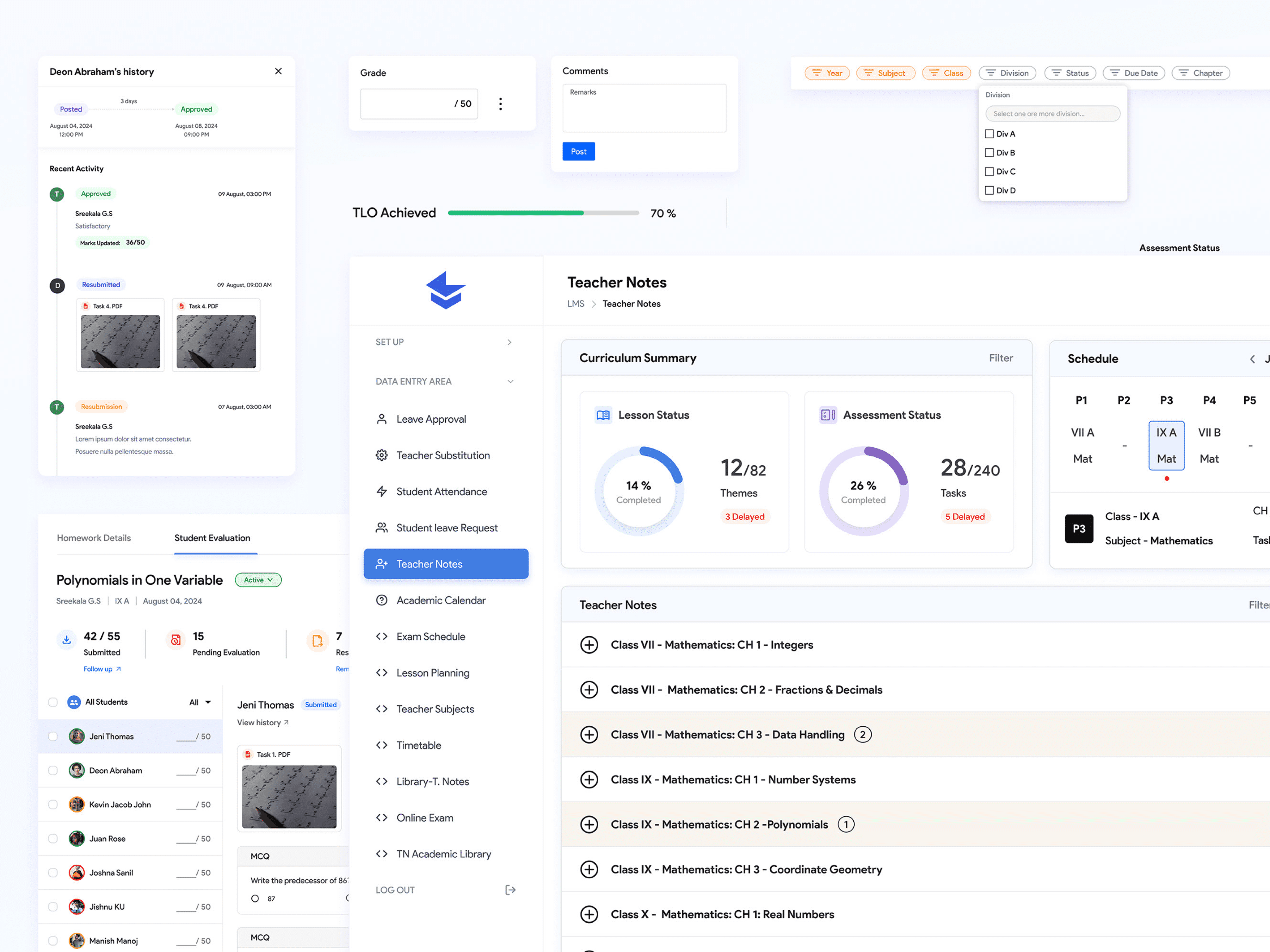Select Kevin Jacob John row checkbox
This screenshot has height=952, width=1270.
53,804
